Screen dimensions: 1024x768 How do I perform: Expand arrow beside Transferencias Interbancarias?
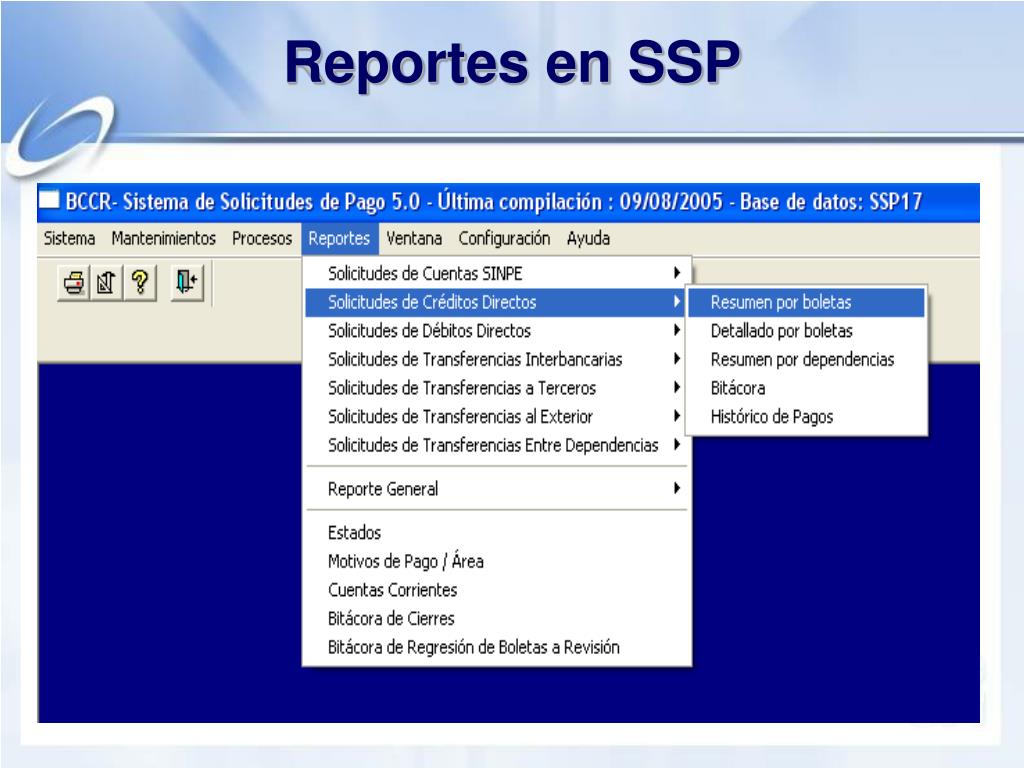click(677, 359)
